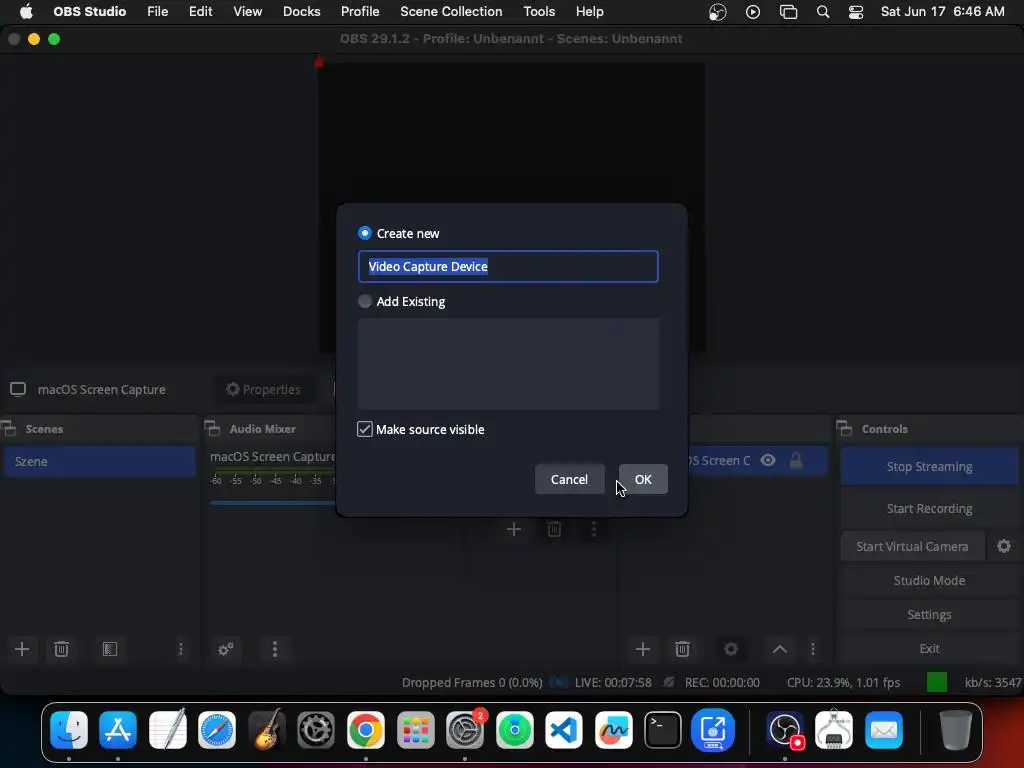Image resolution: width=1024 pixels, height=768 pixels.
Task: Open Visual Studio Code from the Dock
Action: 564,729
